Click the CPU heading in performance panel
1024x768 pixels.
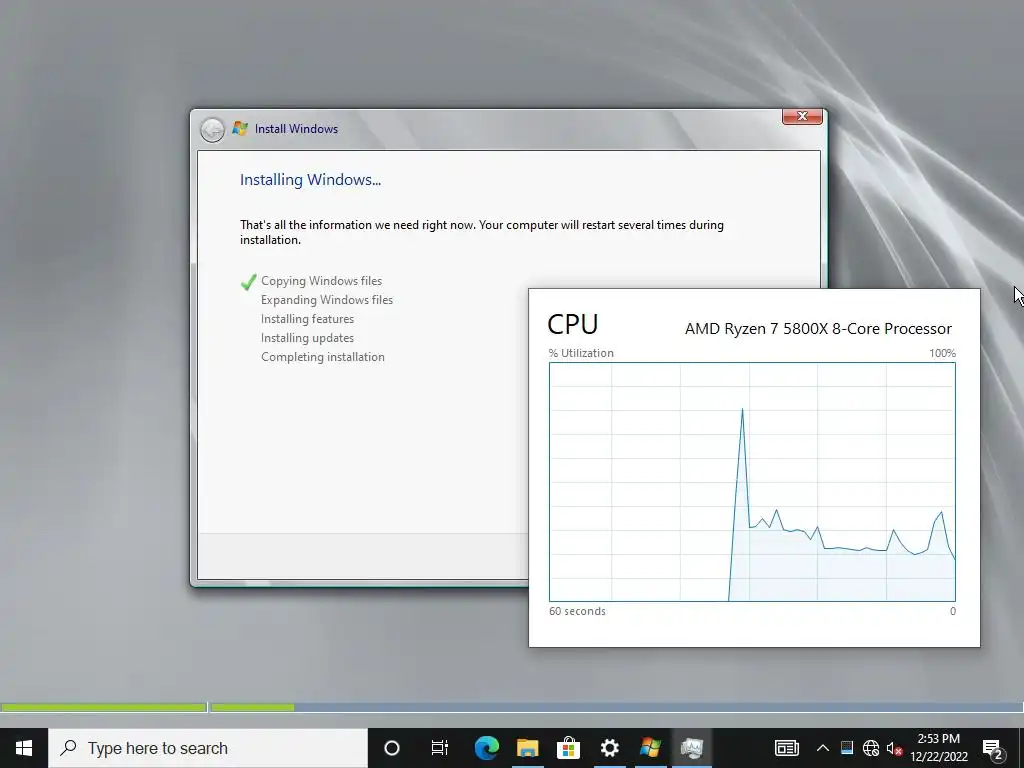click(x=573, y=325)
